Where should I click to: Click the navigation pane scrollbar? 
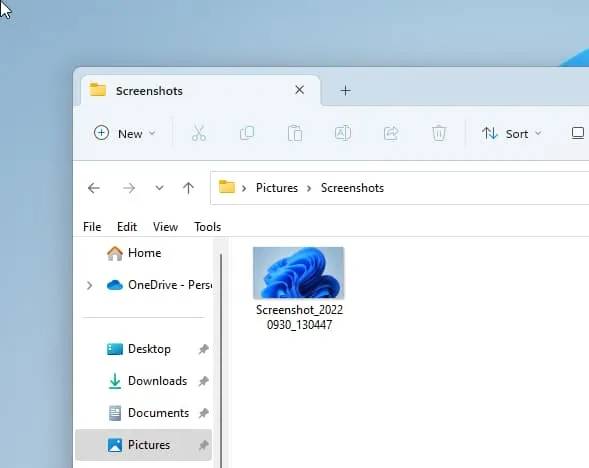[x=221, y=361]
